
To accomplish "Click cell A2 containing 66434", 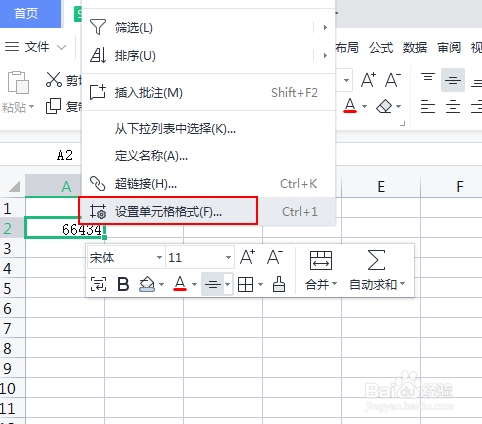I will (65, 228).
